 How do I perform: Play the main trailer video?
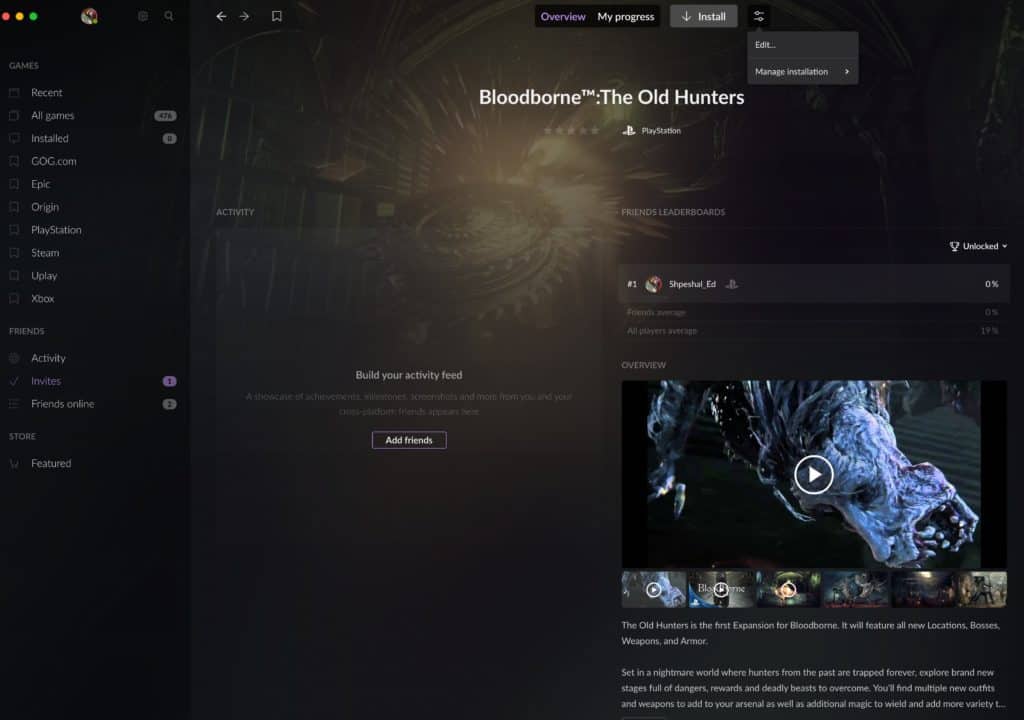tap(813, 474)
